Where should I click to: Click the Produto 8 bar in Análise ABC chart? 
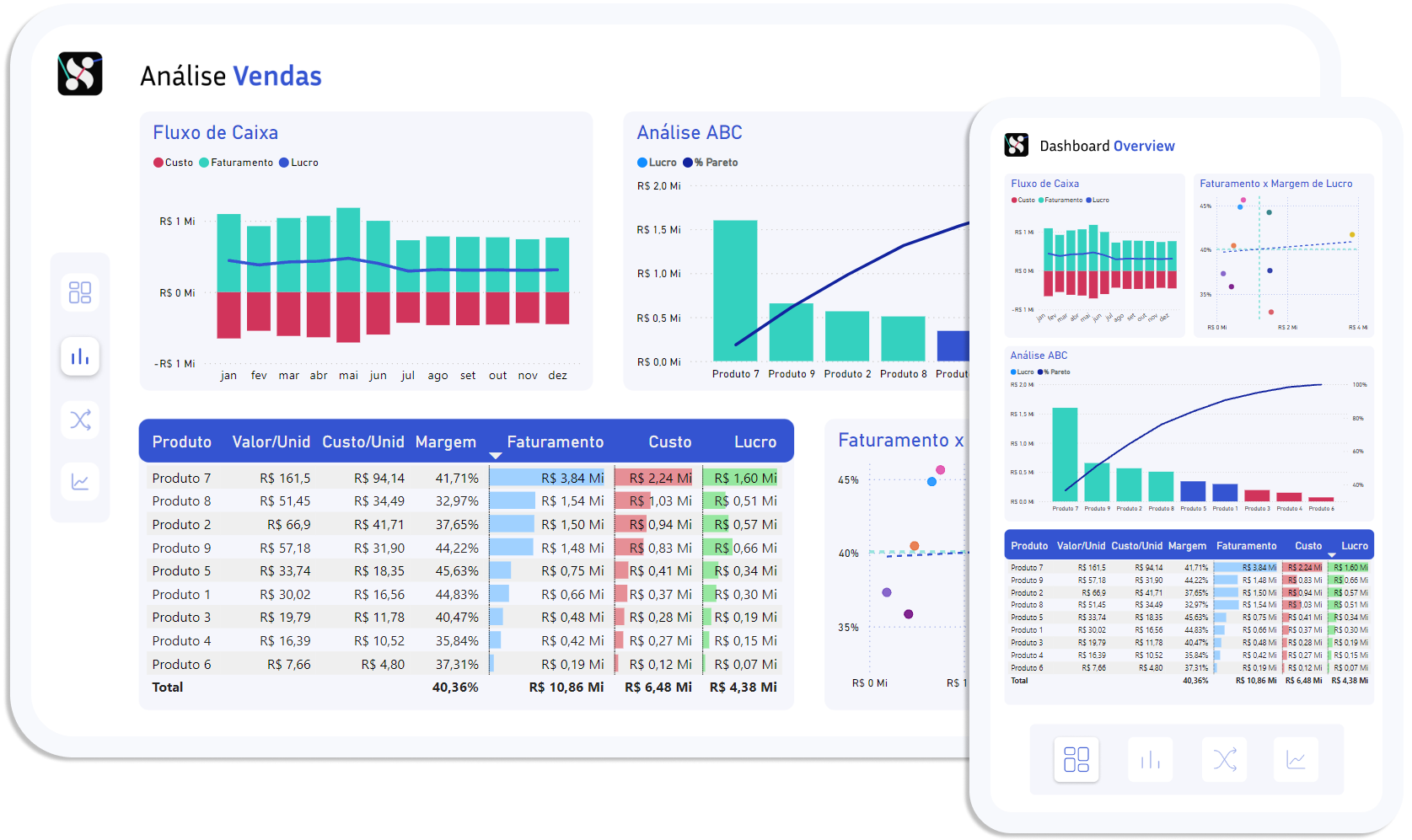coord(903,339)
